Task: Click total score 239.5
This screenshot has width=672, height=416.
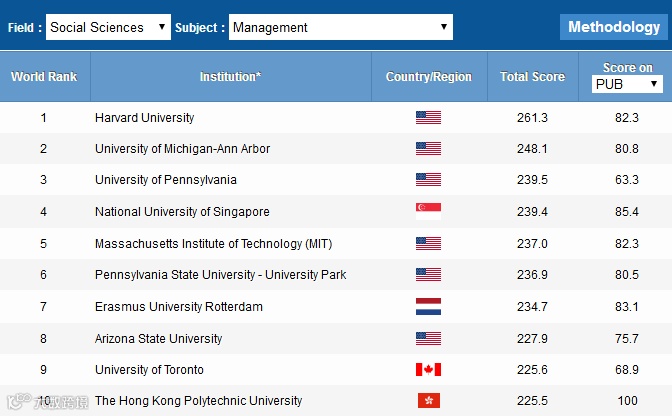Action: point(532,180)
